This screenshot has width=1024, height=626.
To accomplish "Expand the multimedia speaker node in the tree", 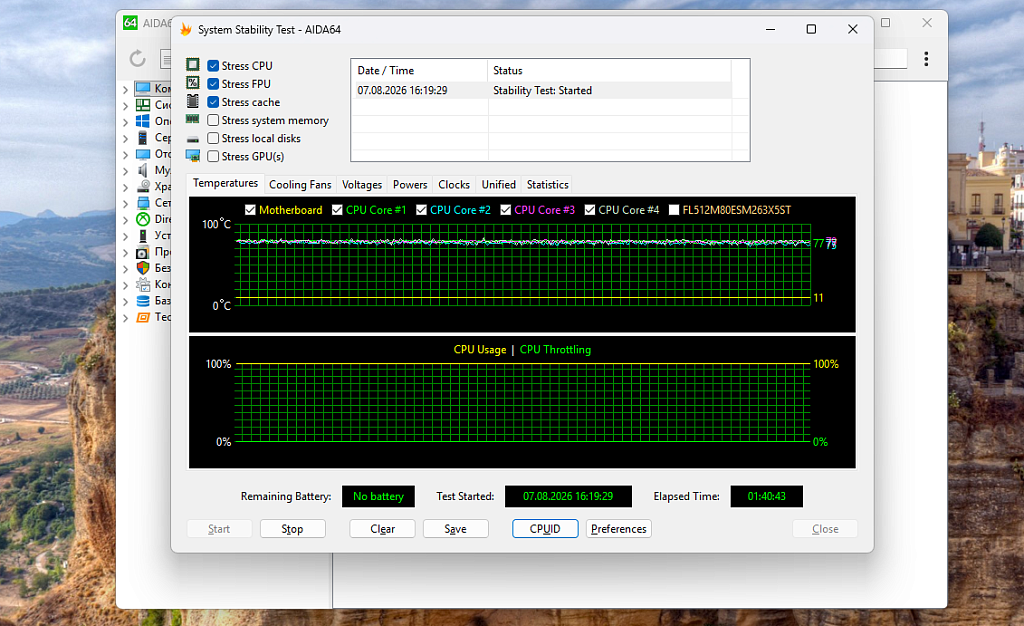I will click(x=125, y=170).
